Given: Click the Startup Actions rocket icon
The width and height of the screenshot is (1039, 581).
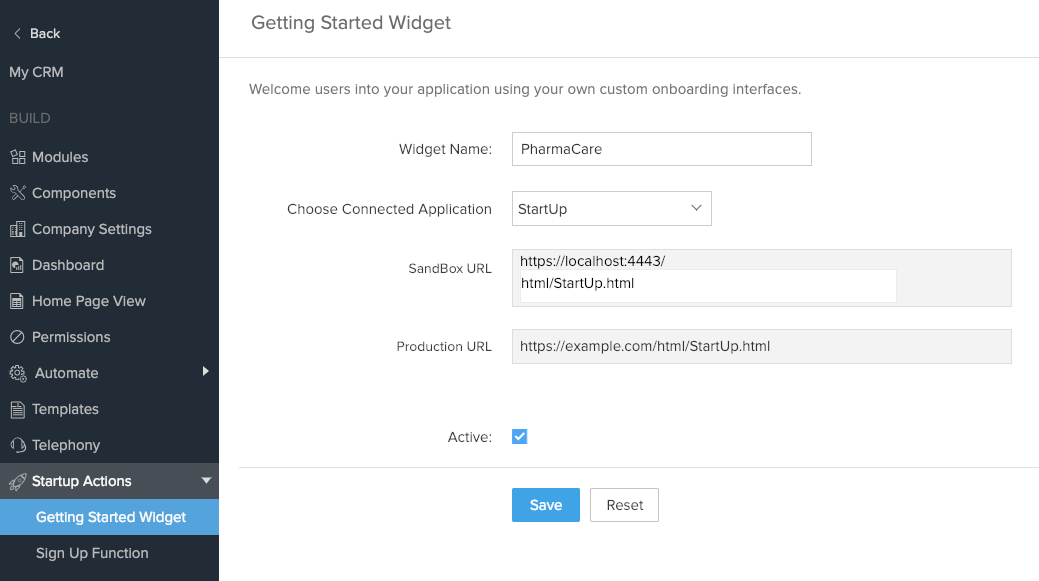Looking at the screenshot, I should [17, 481].
